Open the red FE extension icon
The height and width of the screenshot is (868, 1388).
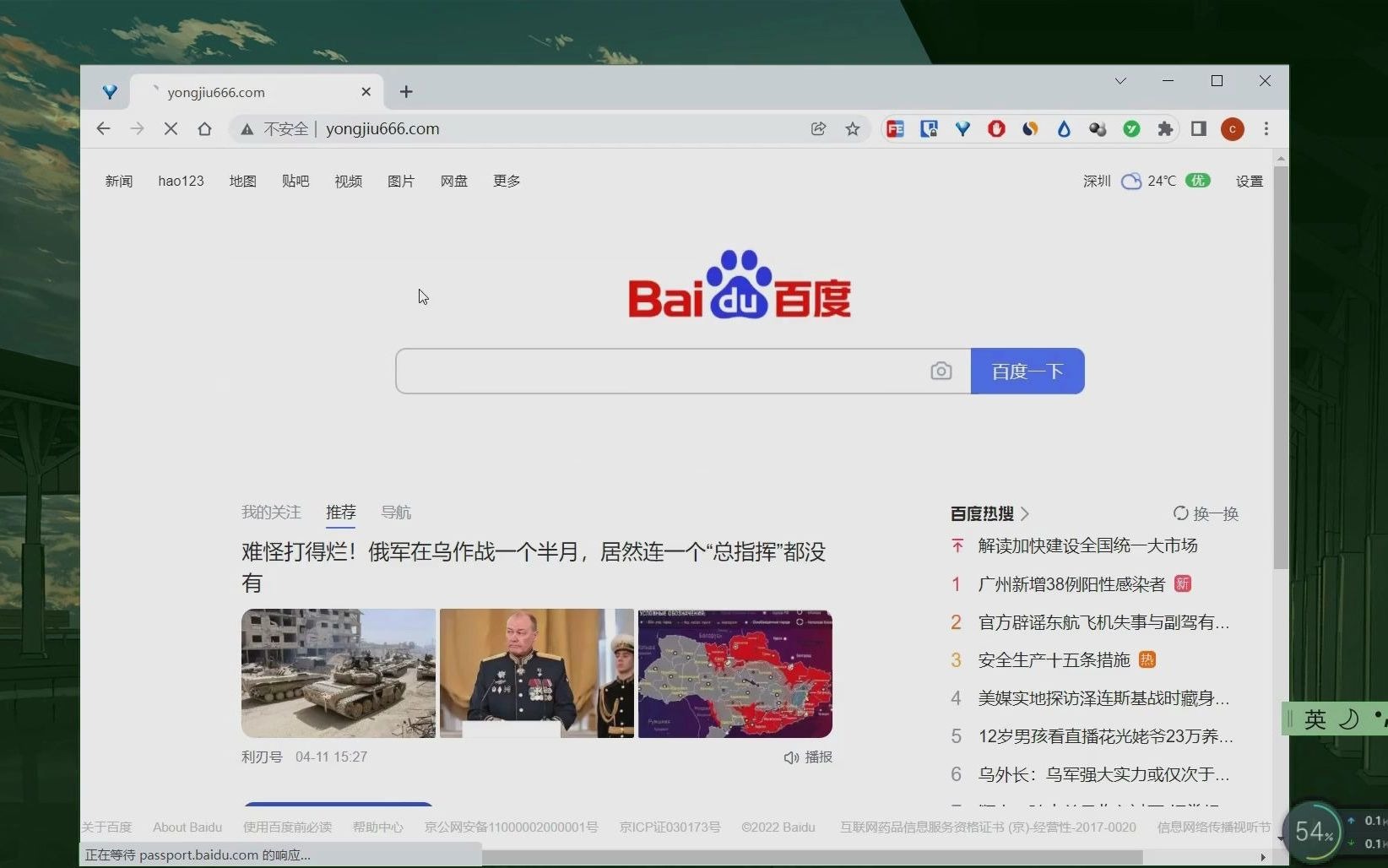pos(895,128)
